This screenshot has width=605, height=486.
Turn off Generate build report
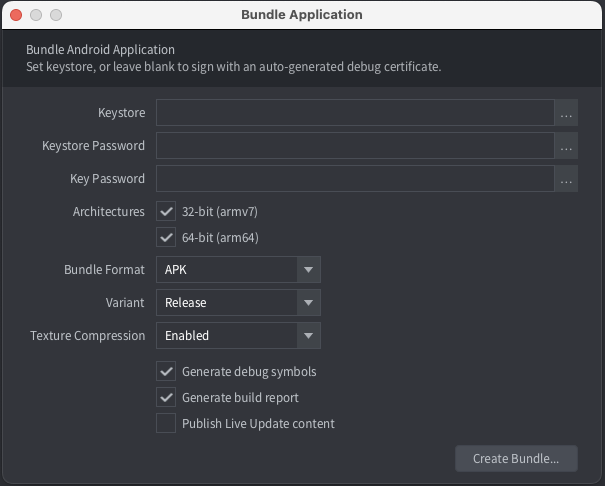[166, 397]
